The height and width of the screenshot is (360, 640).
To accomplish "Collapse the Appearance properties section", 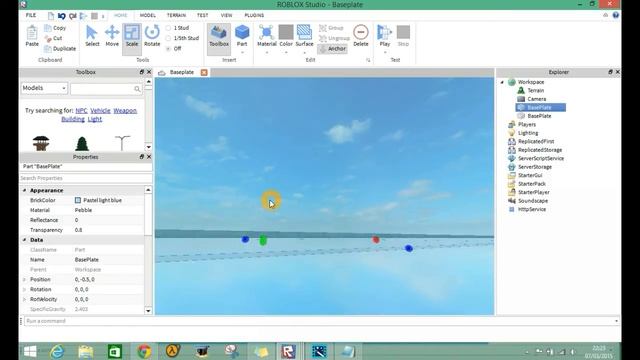I will coord(24,191).
